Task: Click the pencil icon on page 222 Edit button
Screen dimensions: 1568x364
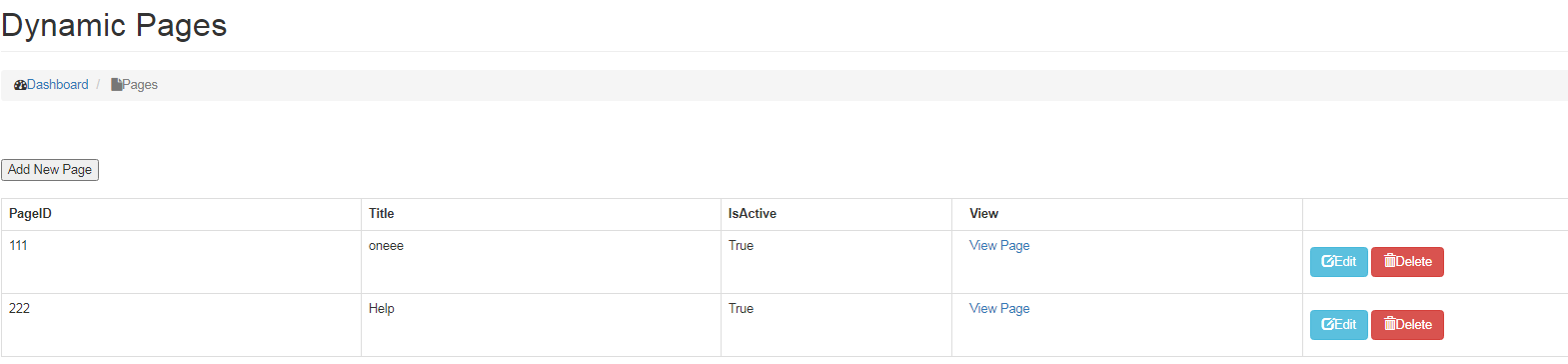Action: coord(1328,324)
